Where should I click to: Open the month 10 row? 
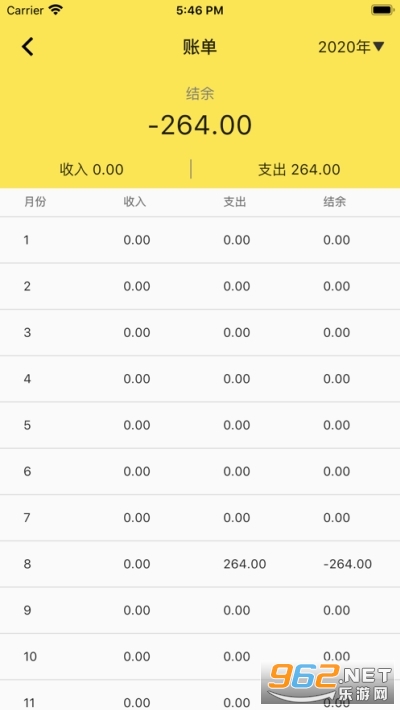tap(200, 657)
